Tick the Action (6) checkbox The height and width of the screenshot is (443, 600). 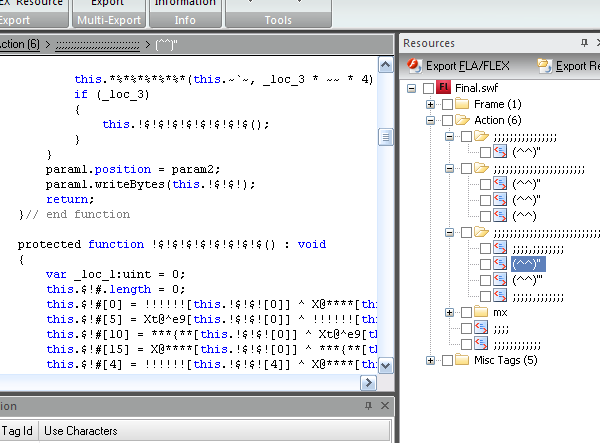[x=447, y=120]
